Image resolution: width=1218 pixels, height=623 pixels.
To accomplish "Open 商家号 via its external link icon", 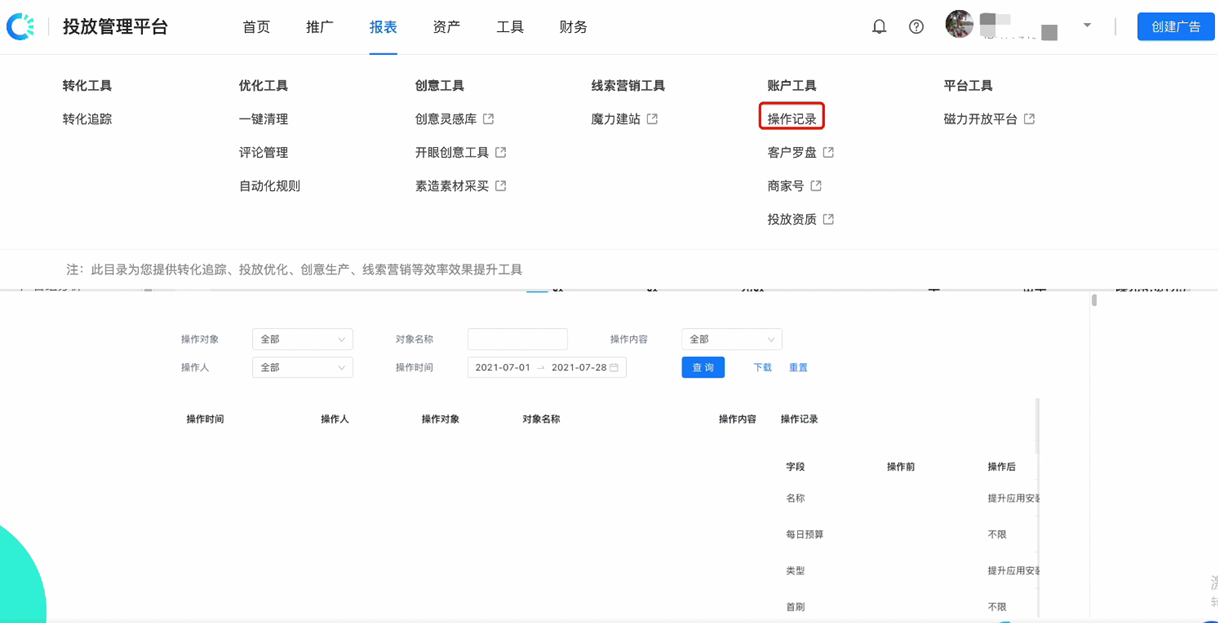I will (815, 185).
